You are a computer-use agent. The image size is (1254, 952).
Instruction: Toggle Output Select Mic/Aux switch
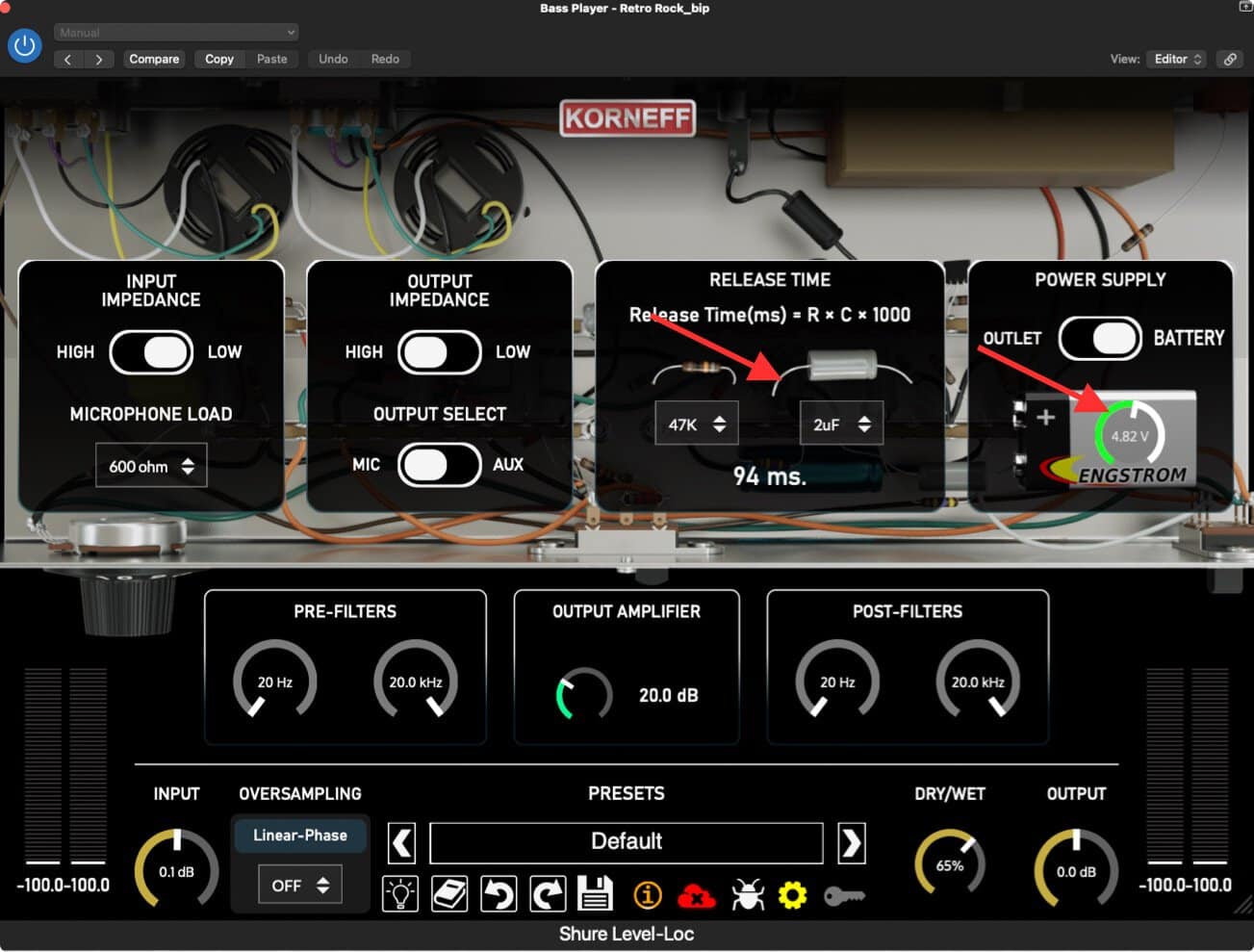pyautogui.click(x=439, y=465)
